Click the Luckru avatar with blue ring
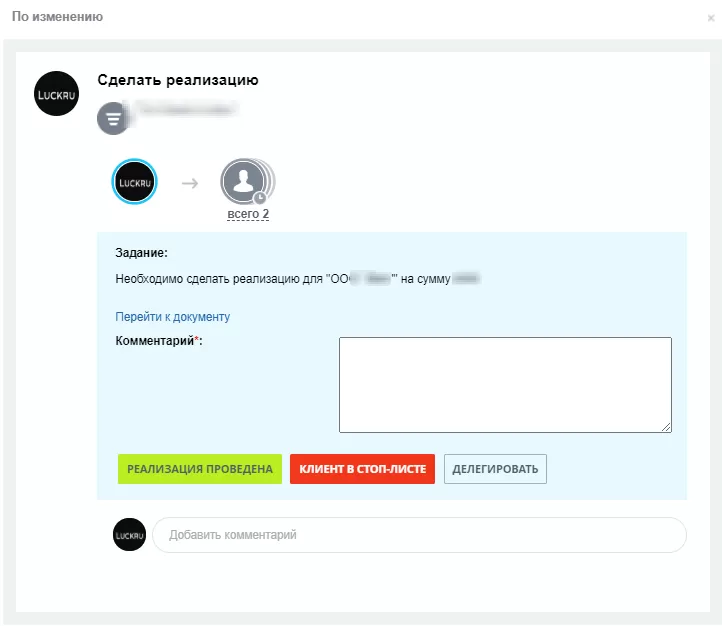This screenshot has width=722, height=626. (133, 183)
